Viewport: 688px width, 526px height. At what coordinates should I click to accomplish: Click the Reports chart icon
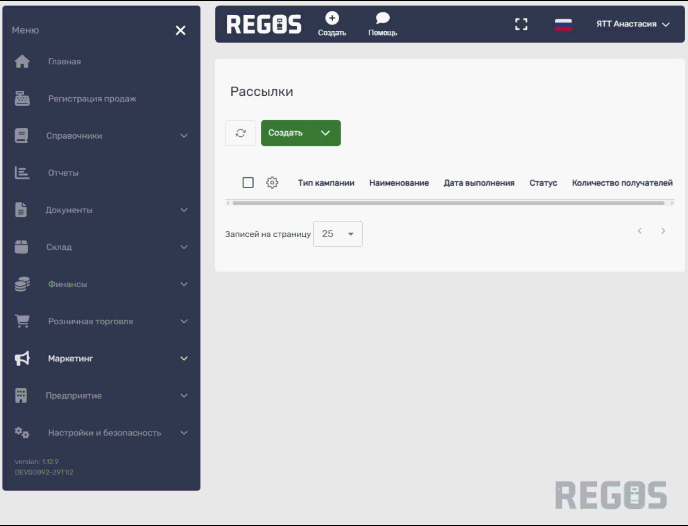pos(22,173)
